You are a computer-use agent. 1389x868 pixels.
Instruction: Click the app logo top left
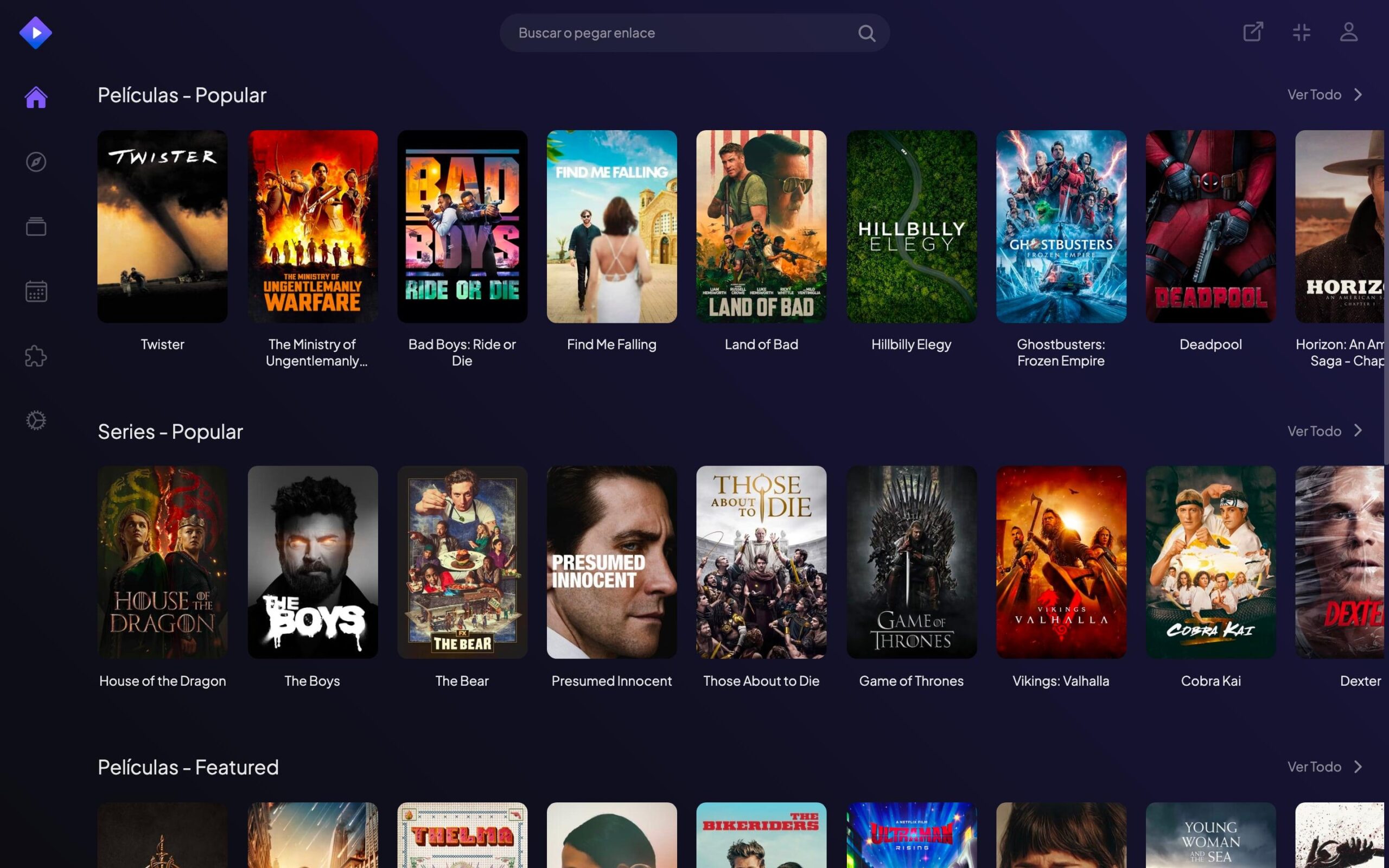[36, 33]
